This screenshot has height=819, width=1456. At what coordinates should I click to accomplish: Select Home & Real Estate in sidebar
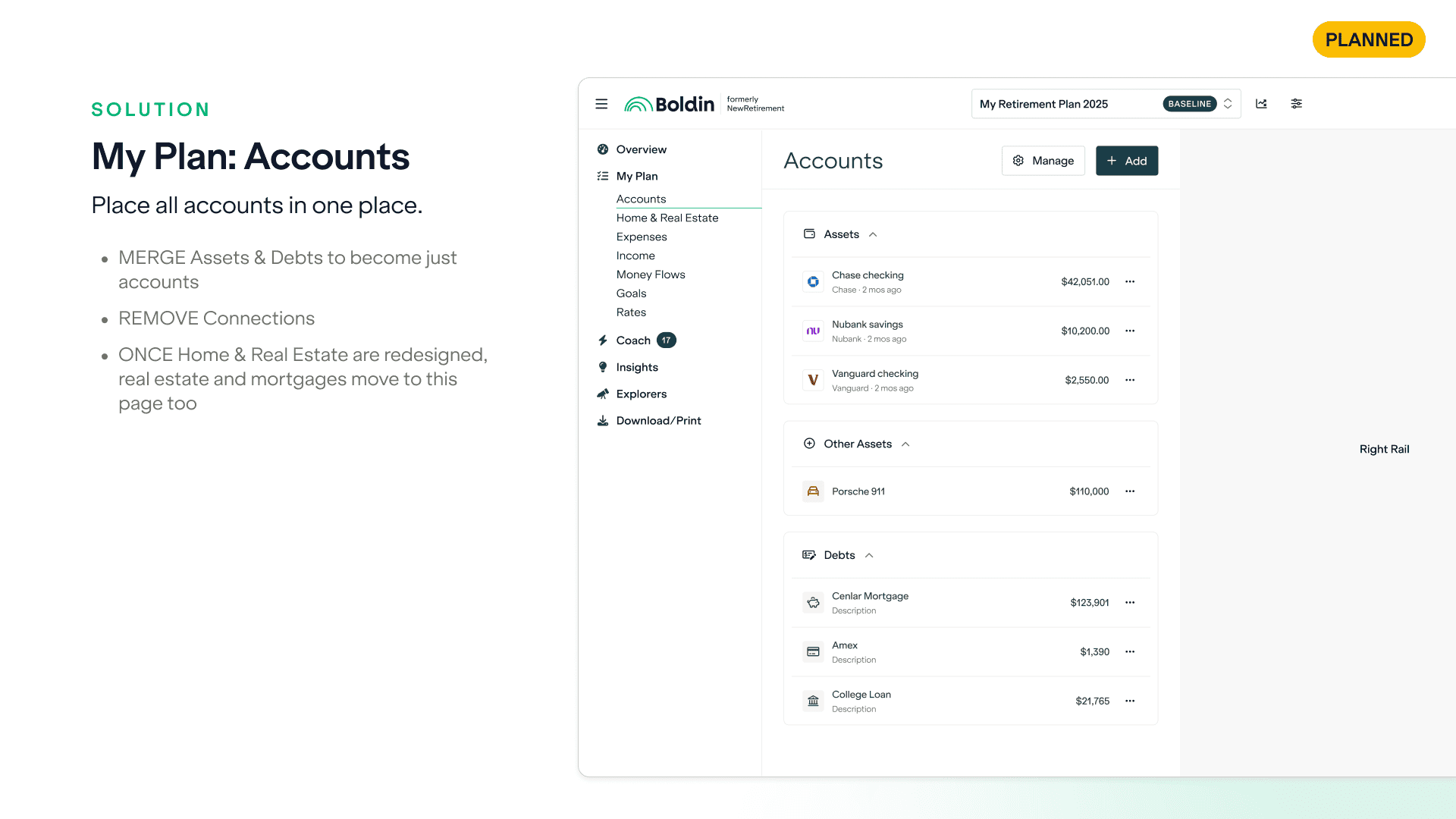coord(667,218)
